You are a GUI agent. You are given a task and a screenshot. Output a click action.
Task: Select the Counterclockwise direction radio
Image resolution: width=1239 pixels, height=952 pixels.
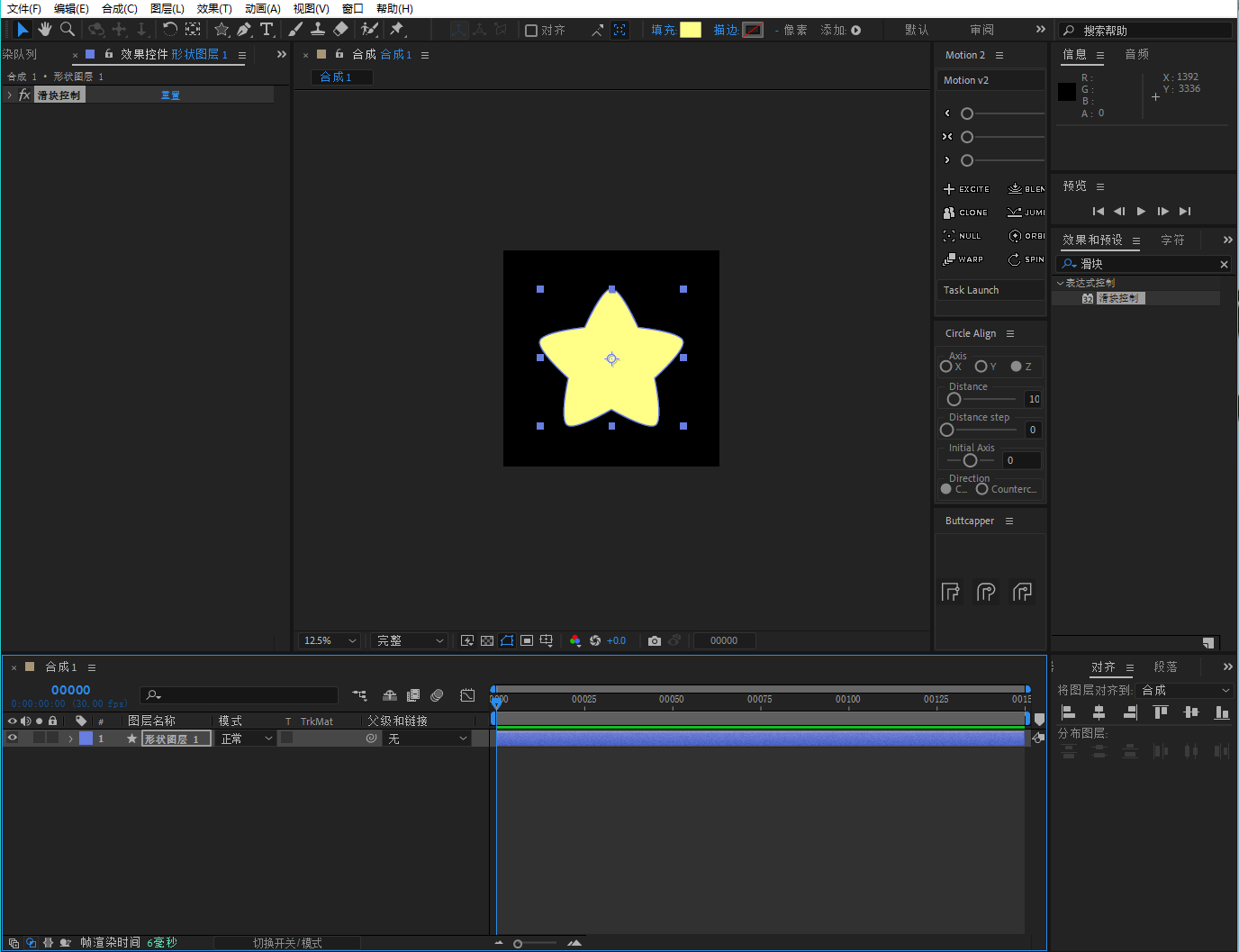click(x=982, y=489)
